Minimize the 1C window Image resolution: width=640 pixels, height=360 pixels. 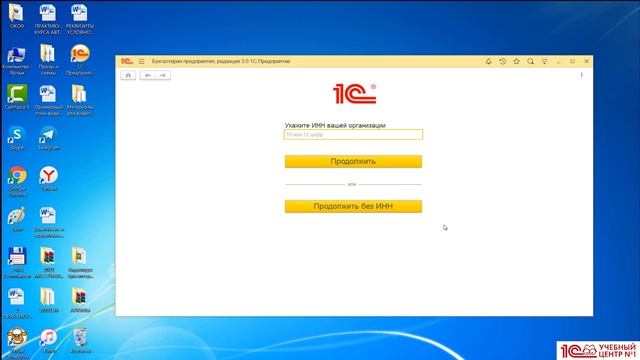[x=558, y=61]
